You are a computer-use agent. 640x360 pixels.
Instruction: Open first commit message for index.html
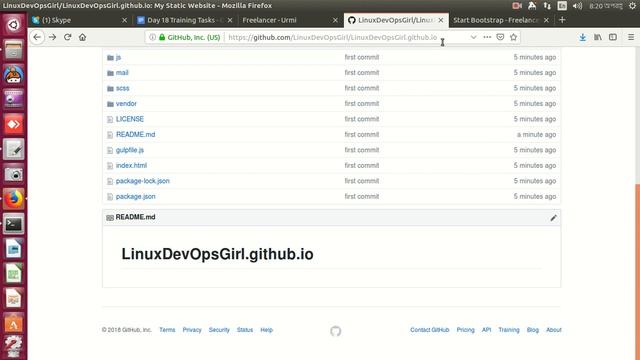point(362,165)
